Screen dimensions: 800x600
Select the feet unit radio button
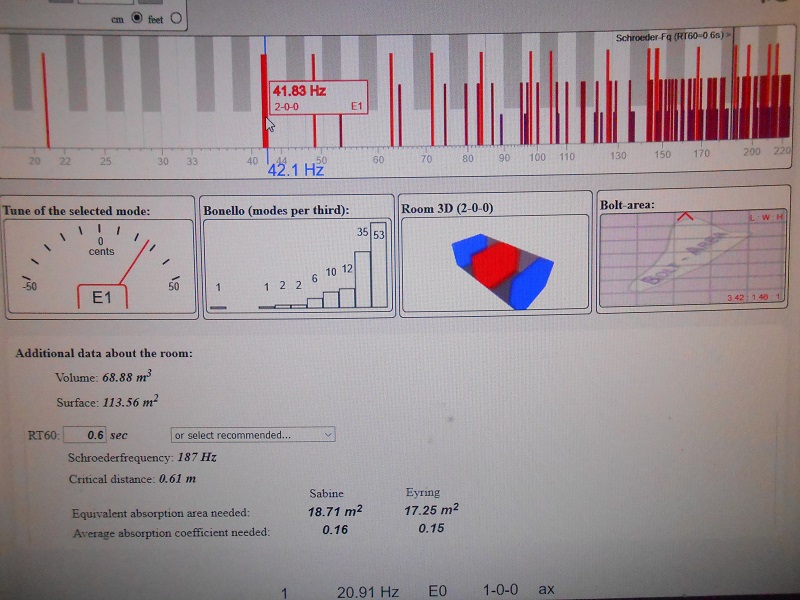[177, 18]
